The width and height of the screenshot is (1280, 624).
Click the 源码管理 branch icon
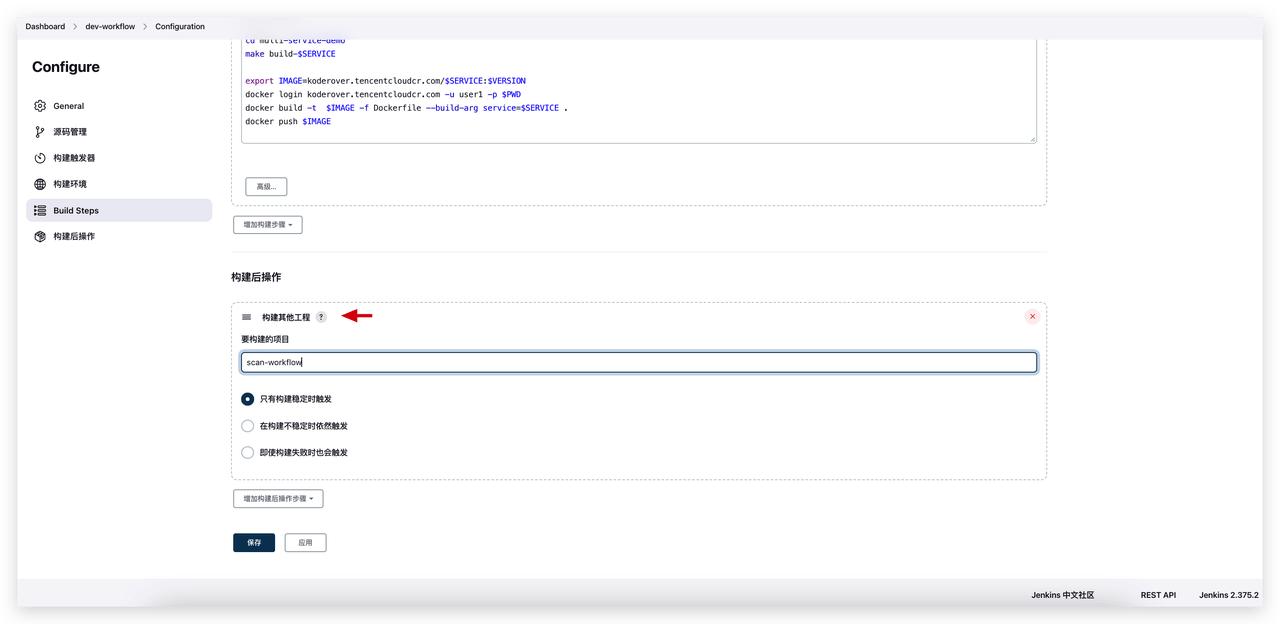pyautogui.click(x=40, y=132)
